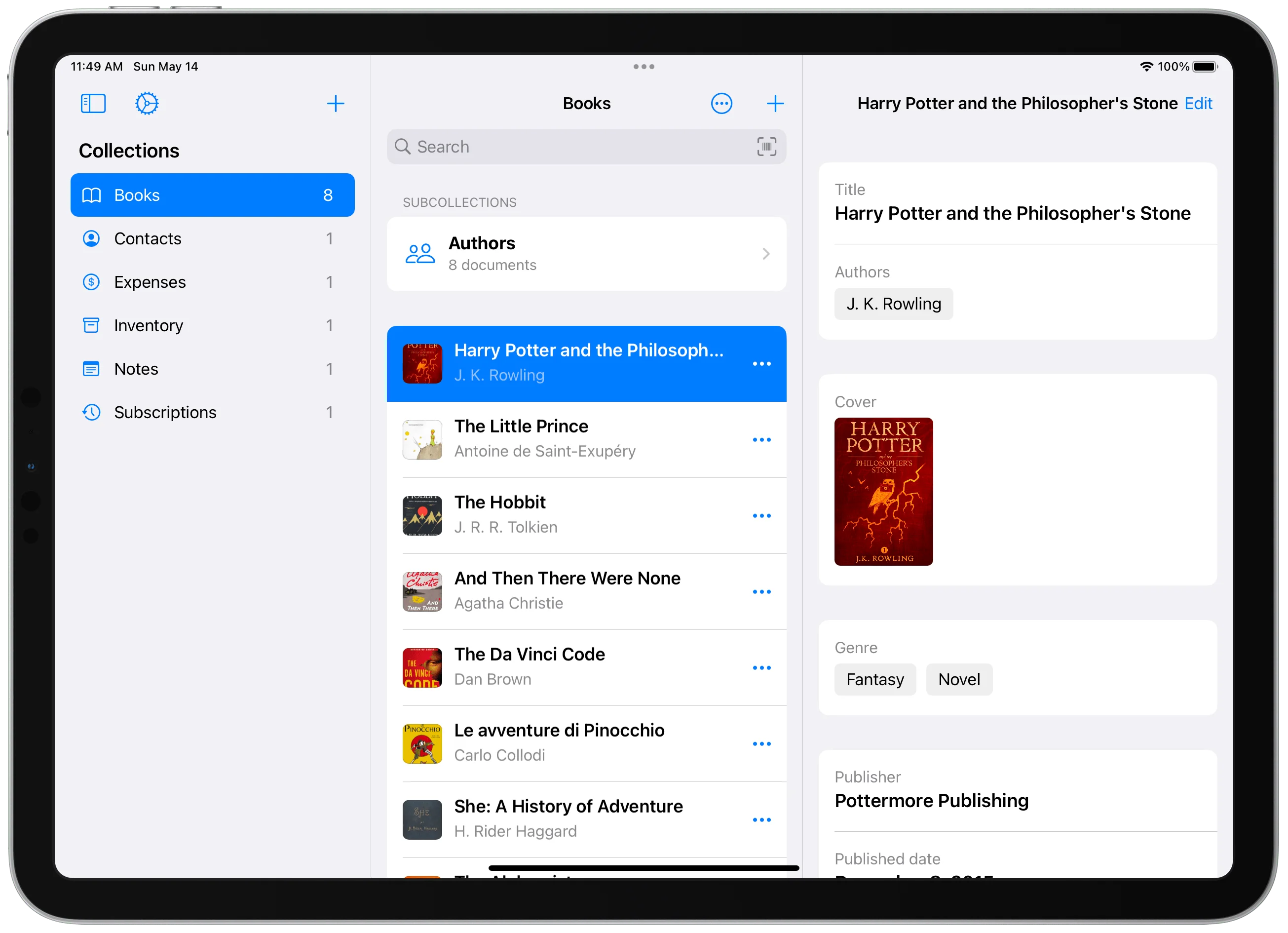Screen dimensions: 1288x933
Task: Click the Search field
Action: pos(573,147)
